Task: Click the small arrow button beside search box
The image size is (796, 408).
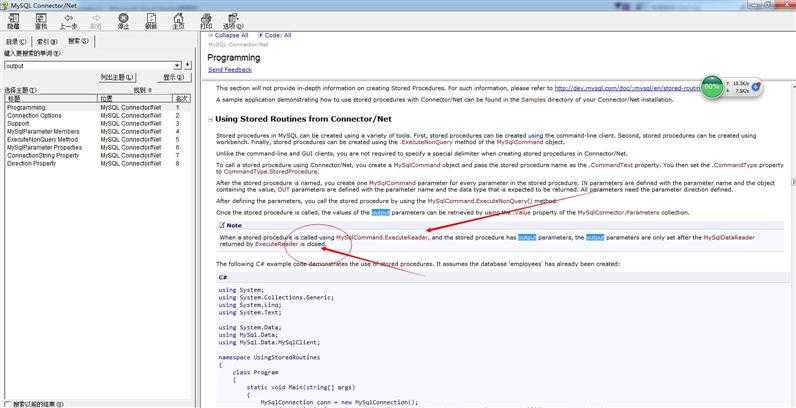Action: [x=188, y=65]
